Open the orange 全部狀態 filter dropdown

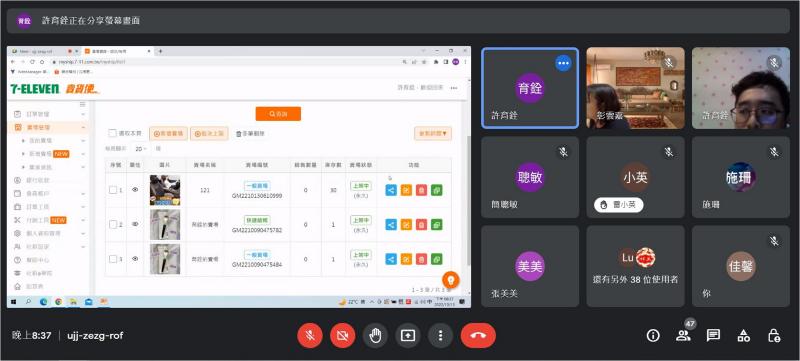tap(433, 134)
